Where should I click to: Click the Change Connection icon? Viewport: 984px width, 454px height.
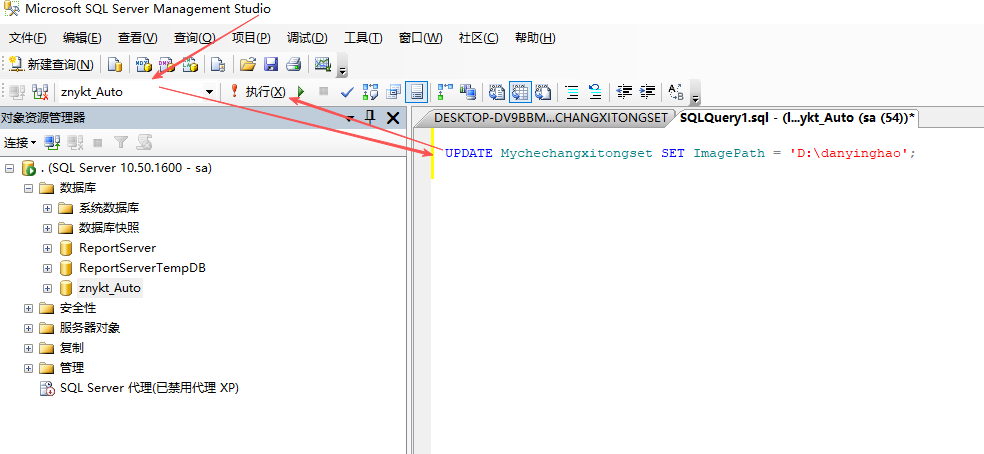click(40, 92)
